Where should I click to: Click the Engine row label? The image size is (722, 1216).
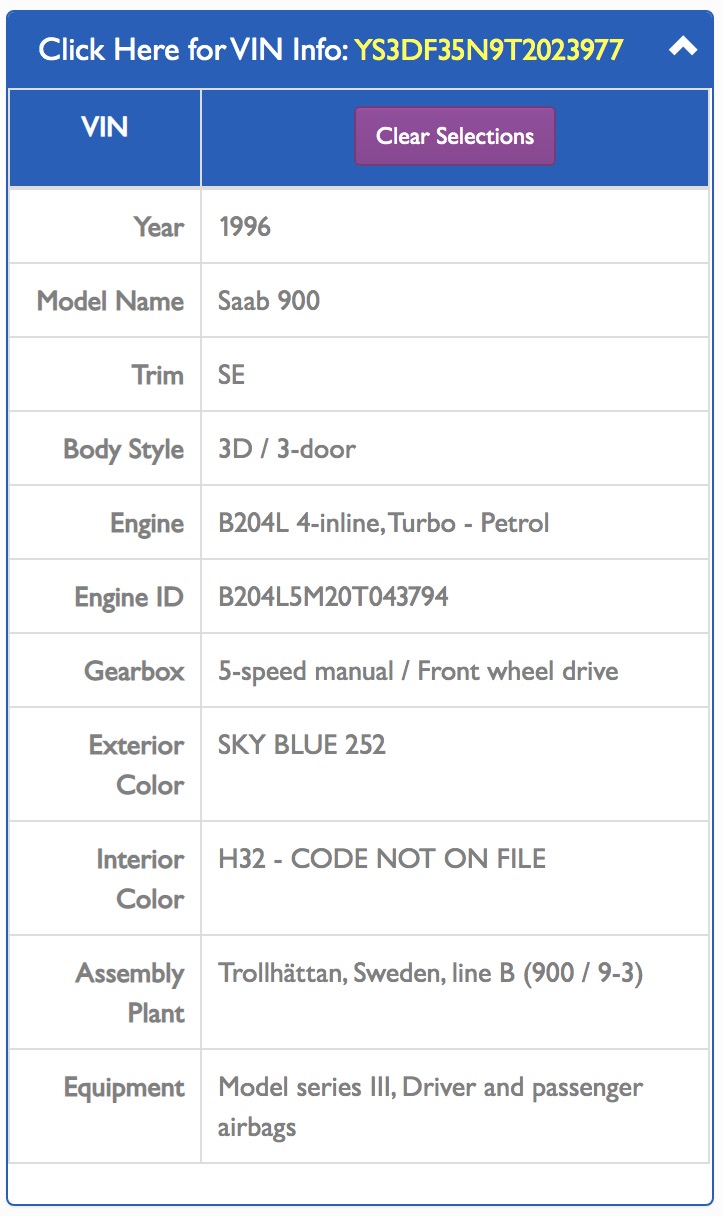pos(147,524)
